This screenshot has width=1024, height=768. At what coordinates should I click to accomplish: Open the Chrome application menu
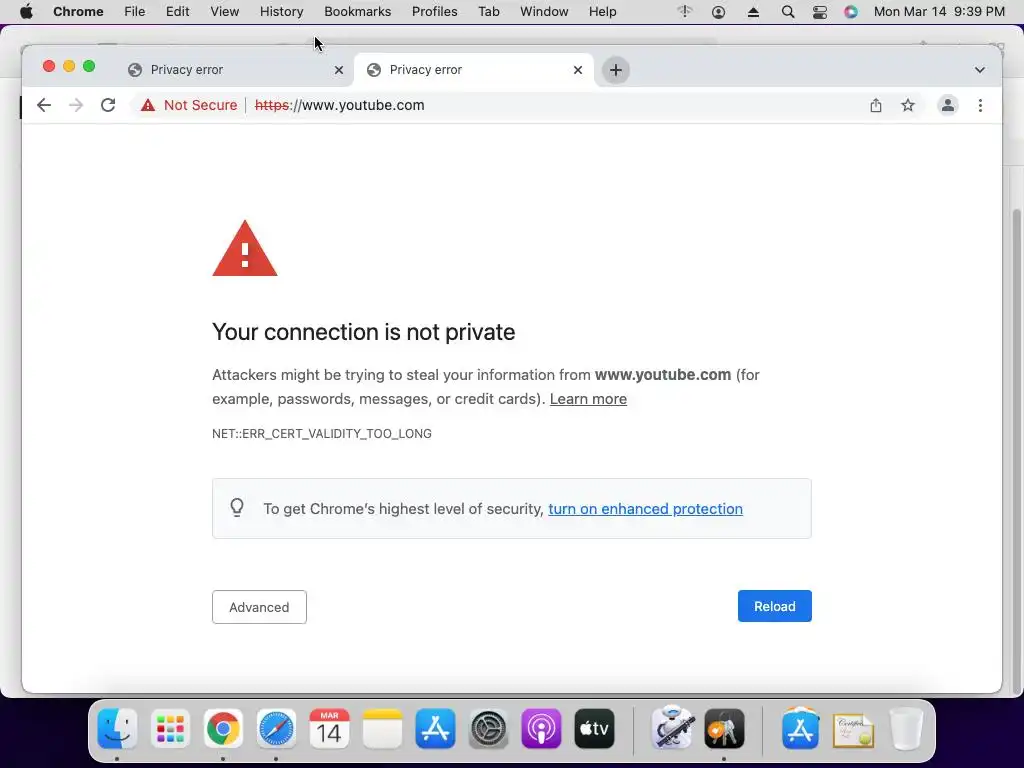pyautogui.click(x=78, y=12)
